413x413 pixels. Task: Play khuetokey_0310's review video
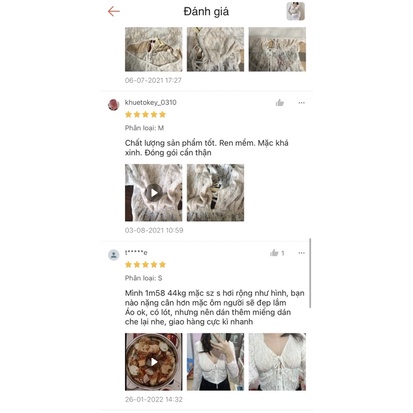click(x=154, y=193)
